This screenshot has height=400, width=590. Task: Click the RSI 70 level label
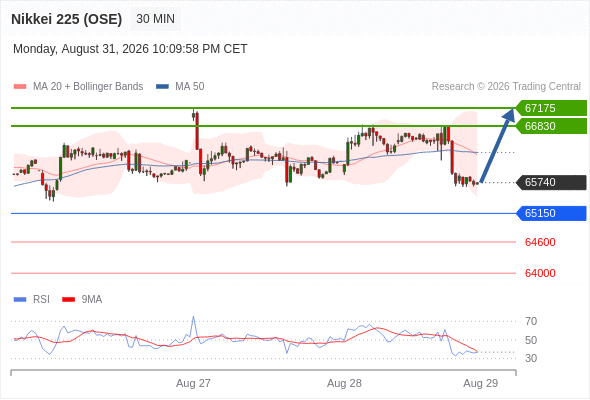pos(531,321)
